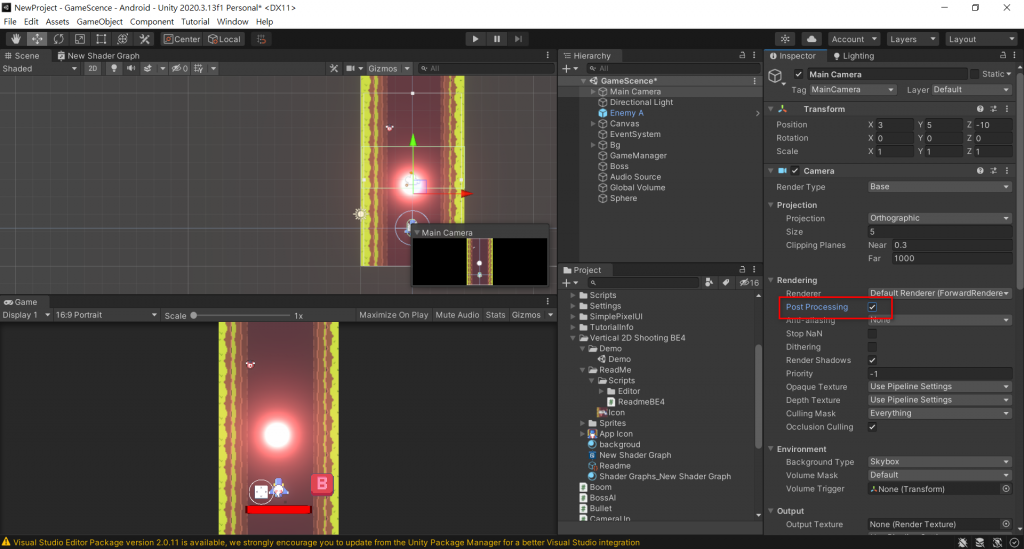
Task: Open the Tag MainCamera dropdown
Action: (852, 89)
